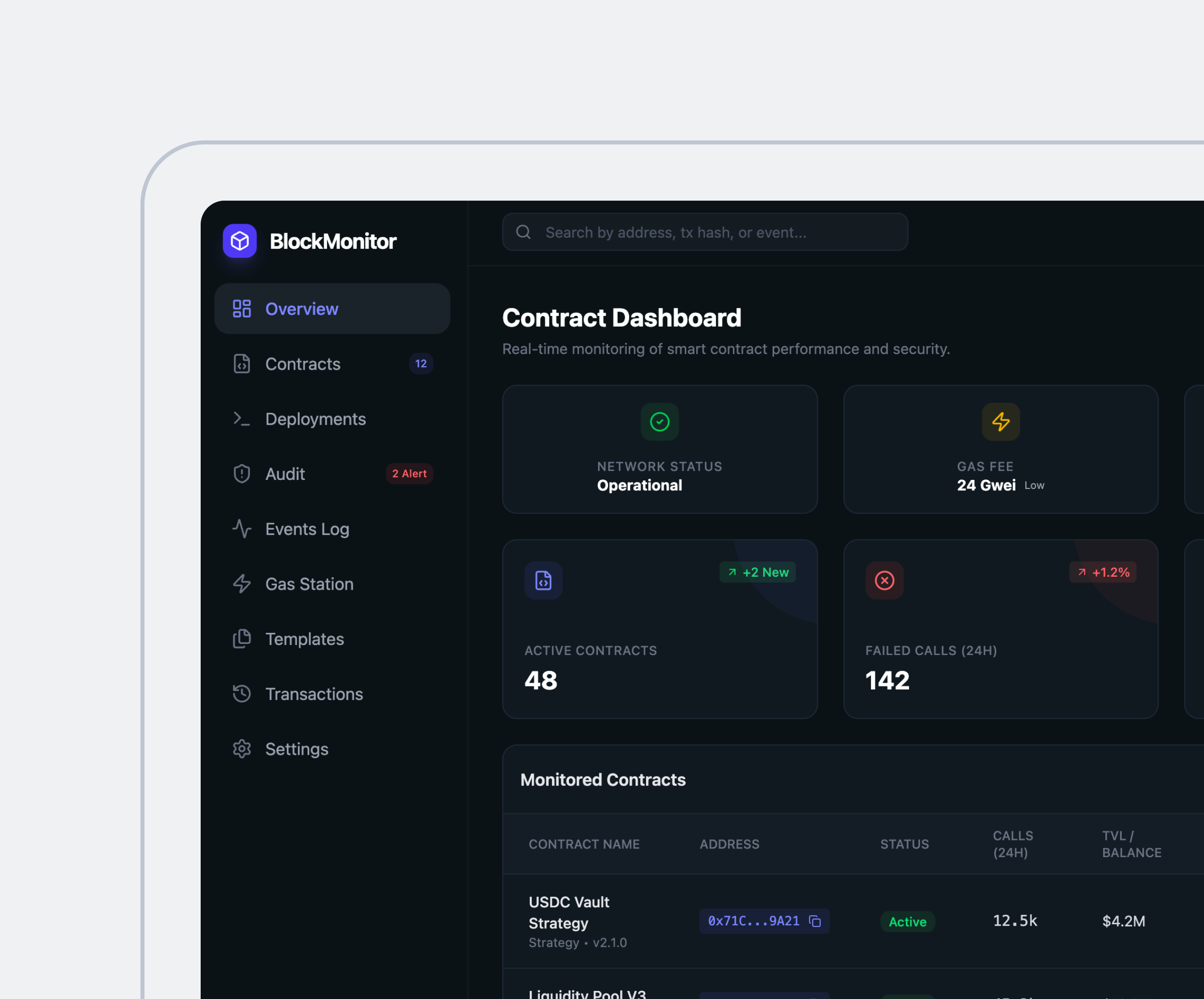Image resolution: width=1204 pixels, height=999 pixels.
Task: Select Events Log in sidebar
Action: pos(308,529)
